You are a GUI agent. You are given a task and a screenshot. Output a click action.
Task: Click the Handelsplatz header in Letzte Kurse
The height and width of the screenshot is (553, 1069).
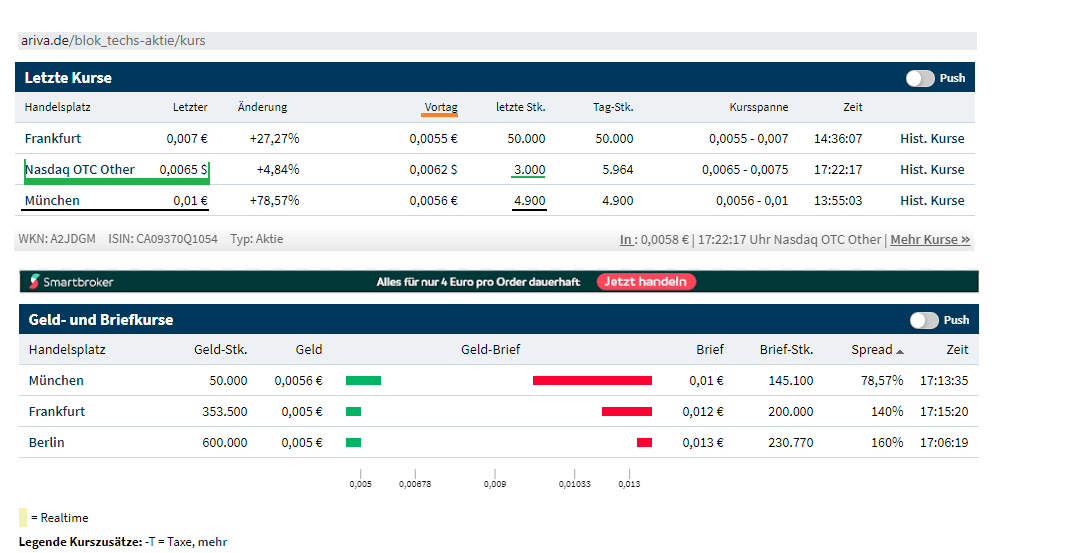(x=58, y=107)
